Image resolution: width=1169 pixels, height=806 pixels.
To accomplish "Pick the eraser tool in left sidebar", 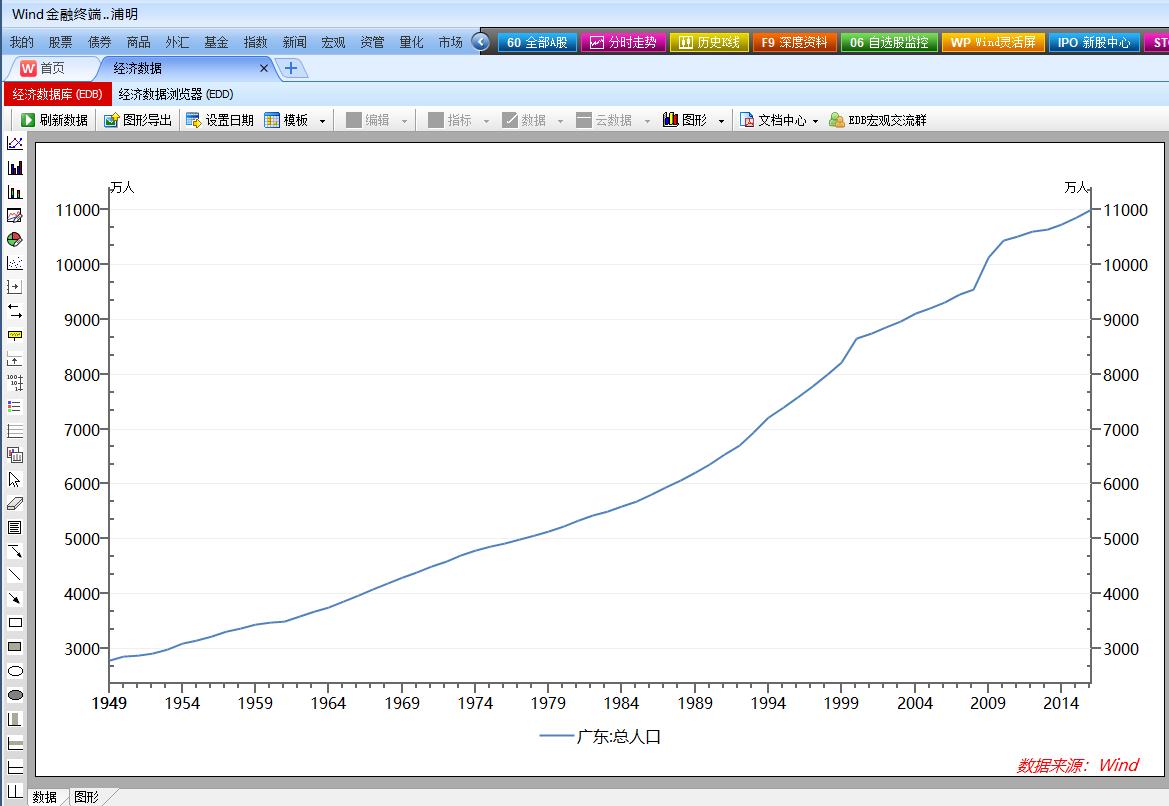I will (15, 504).
